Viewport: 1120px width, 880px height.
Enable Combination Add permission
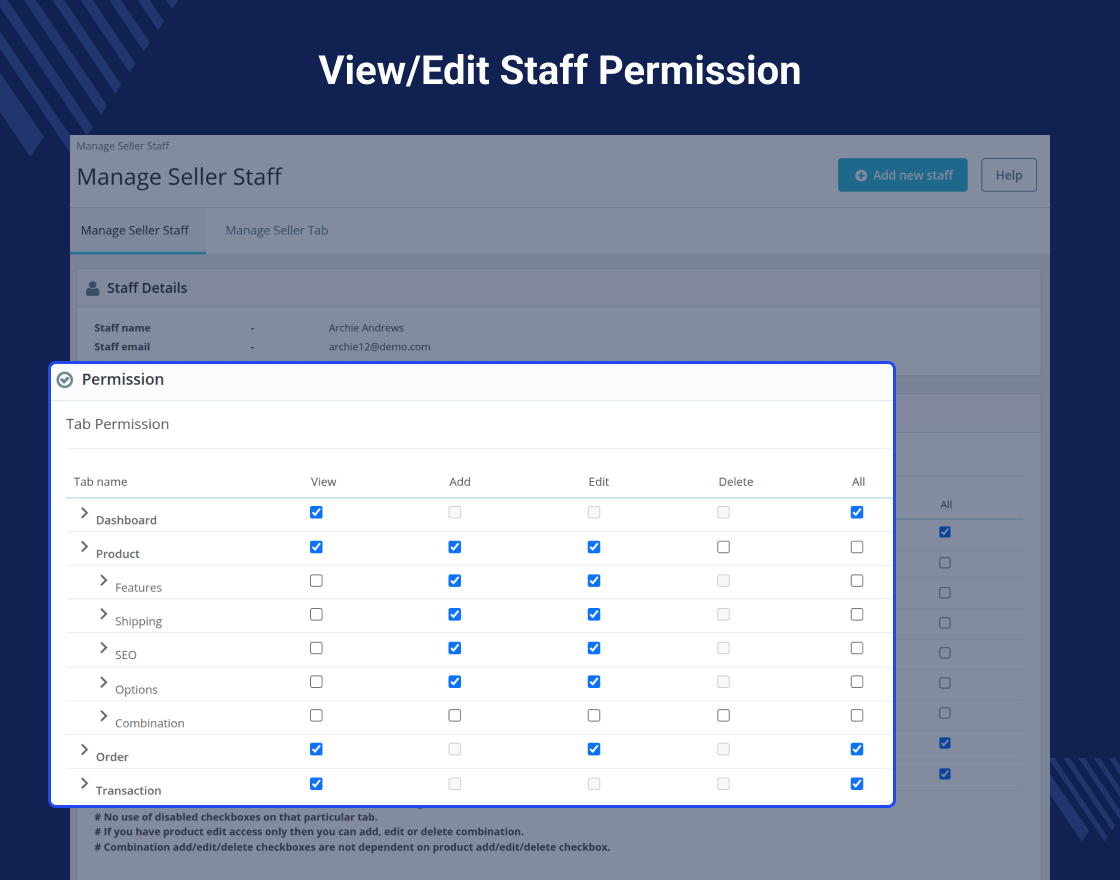(454, 715)
